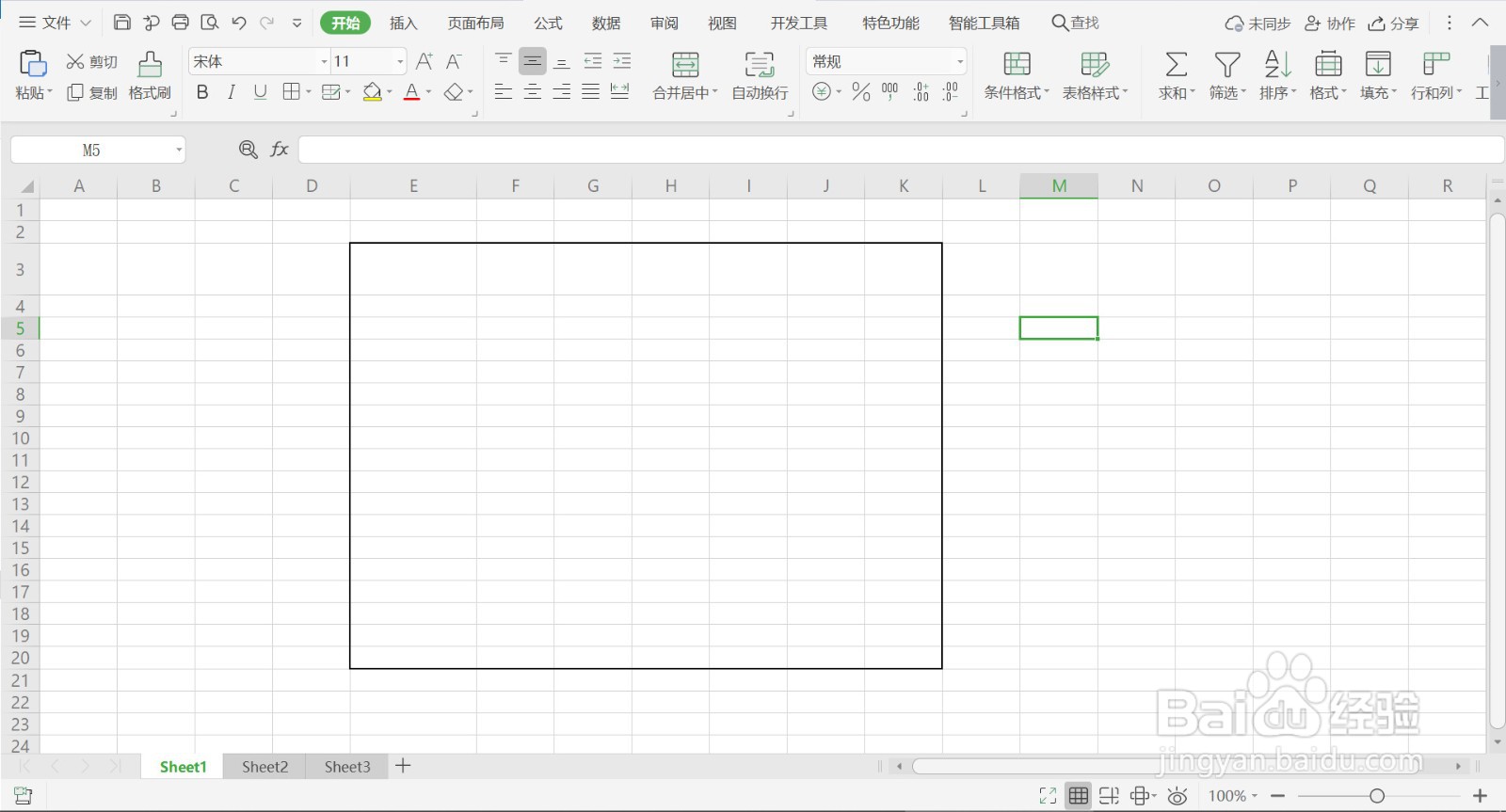The image size is (1506, 812).
Task: Increase indent icon
Action: 622,61
